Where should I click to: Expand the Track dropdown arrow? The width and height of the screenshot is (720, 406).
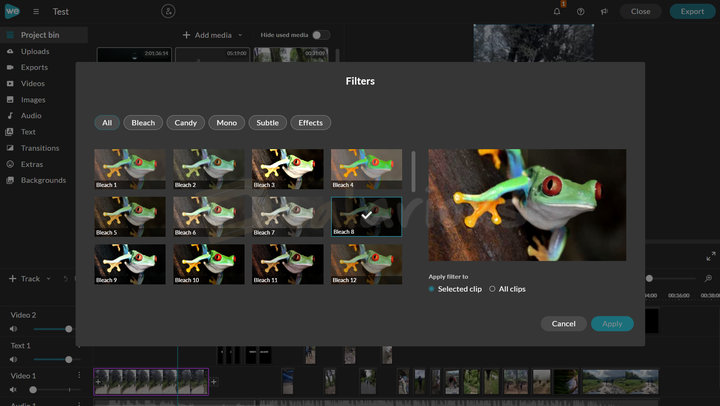[48, 279]
